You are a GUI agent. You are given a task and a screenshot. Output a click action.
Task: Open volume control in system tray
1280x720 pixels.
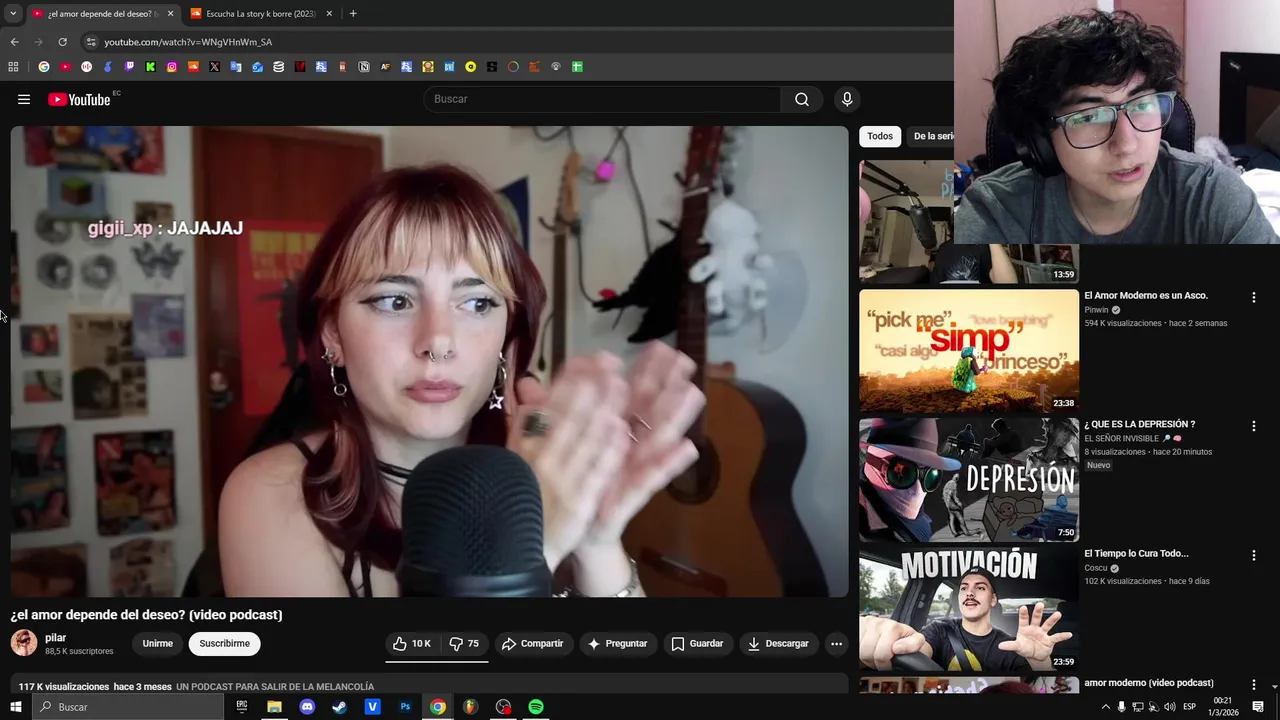[1169, 707]
